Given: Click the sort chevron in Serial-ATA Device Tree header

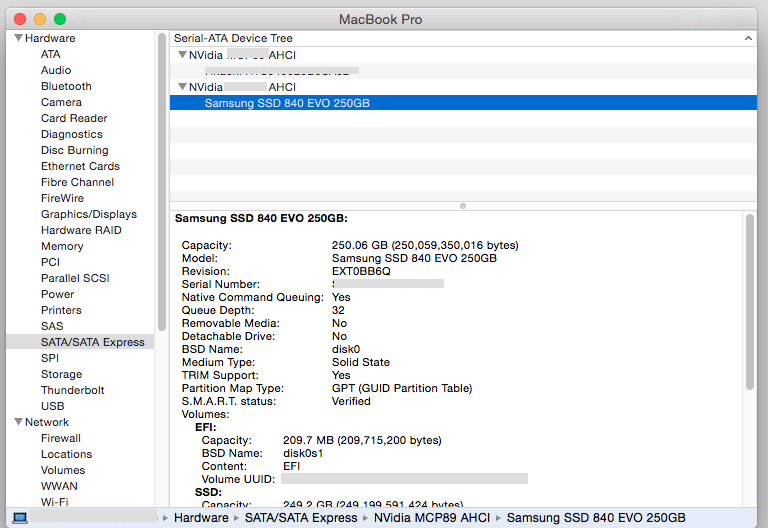Looking at the screenshot, I should tap(748, 38).
